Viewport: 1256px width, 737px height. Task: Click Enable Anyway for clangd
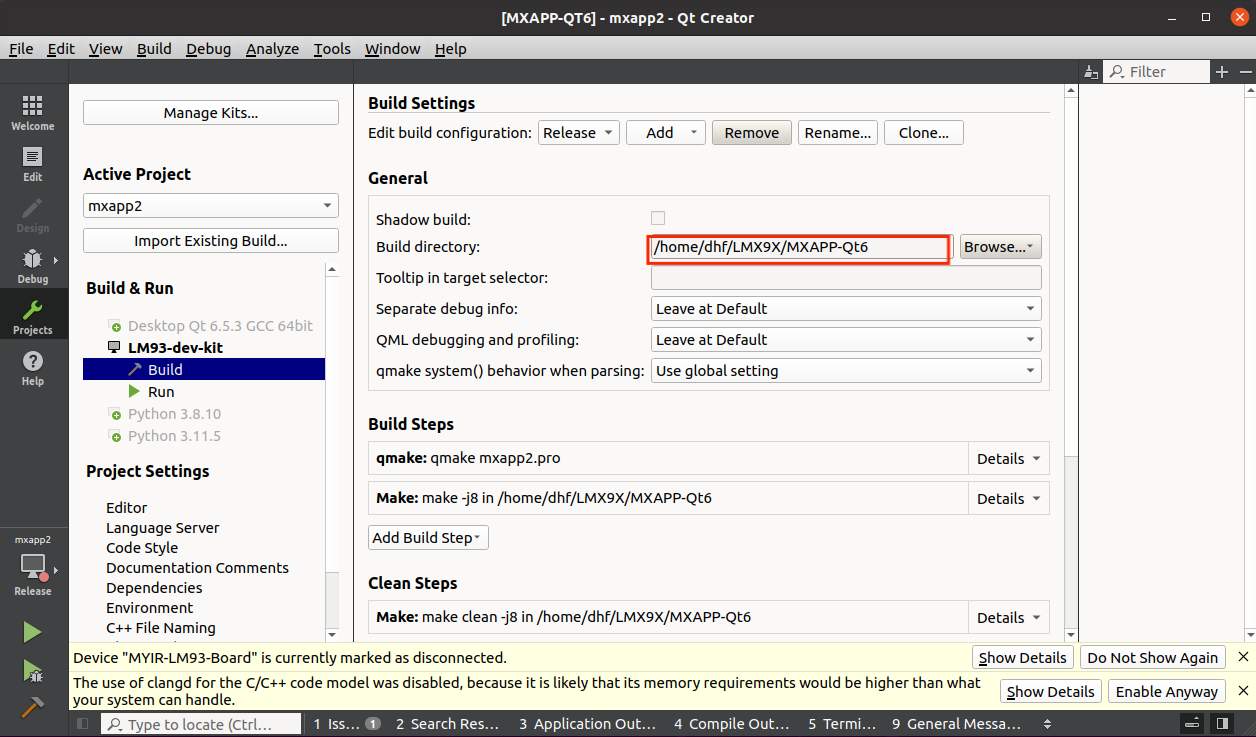click(1166, 692)
